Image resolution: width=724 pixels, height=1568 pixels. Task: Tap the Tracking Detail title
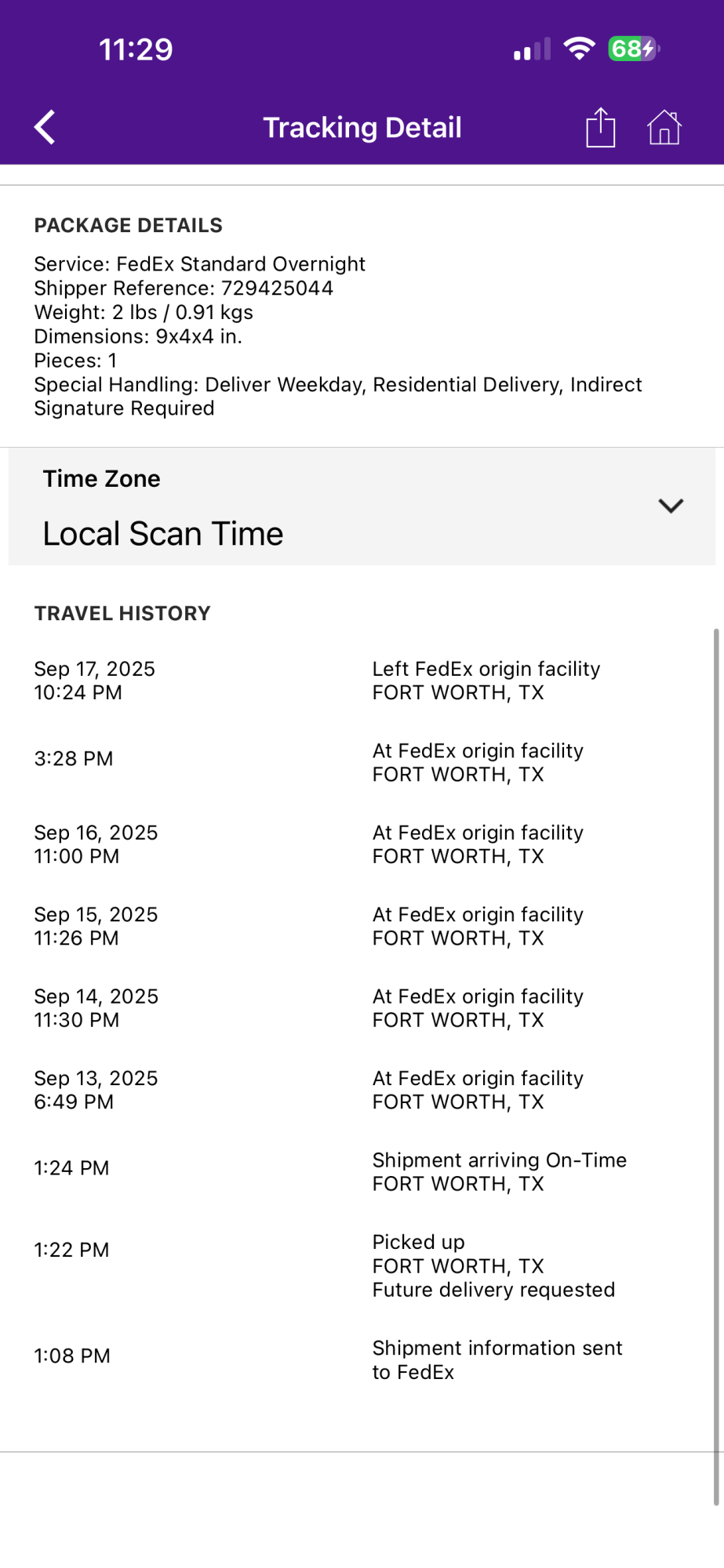362,128
